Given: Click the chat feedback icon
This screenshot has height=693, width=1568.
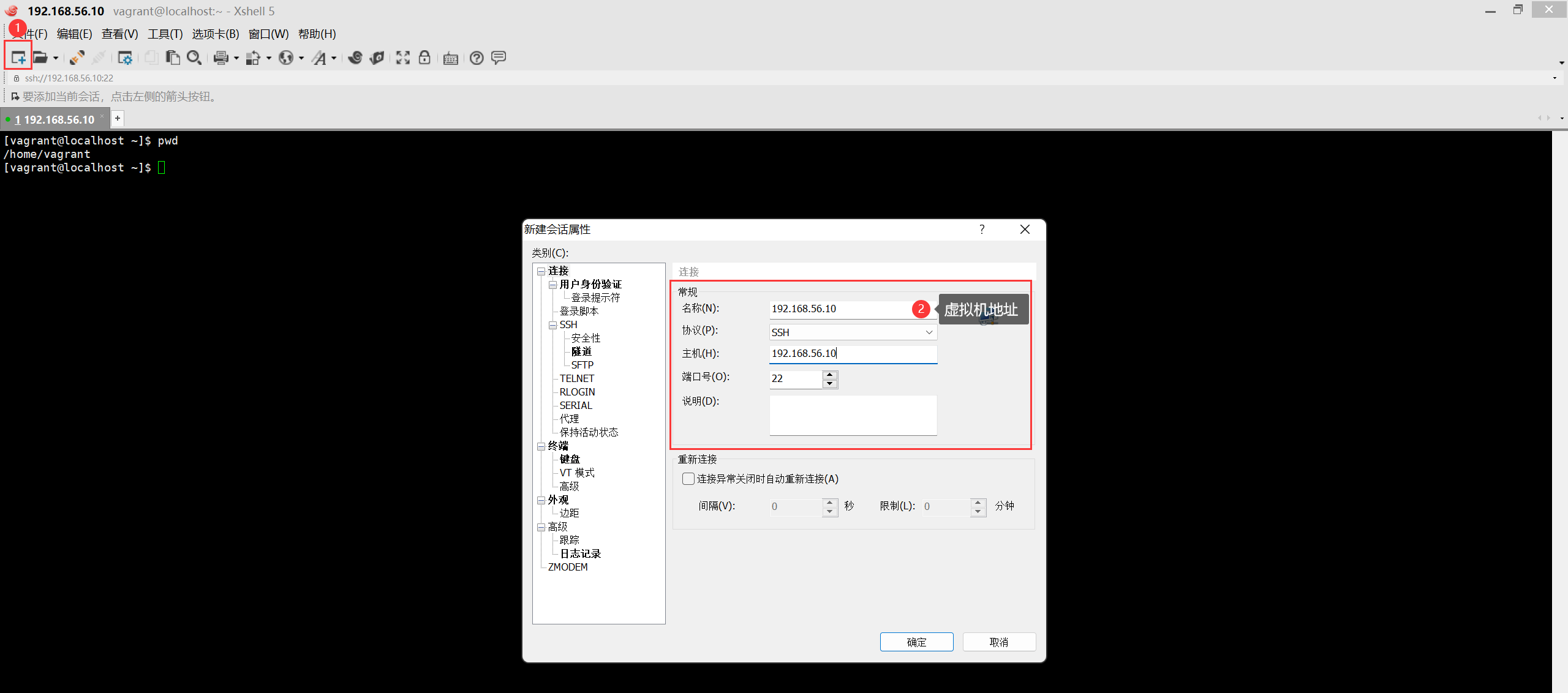Looking at the screenshot, I should (499, 58).
